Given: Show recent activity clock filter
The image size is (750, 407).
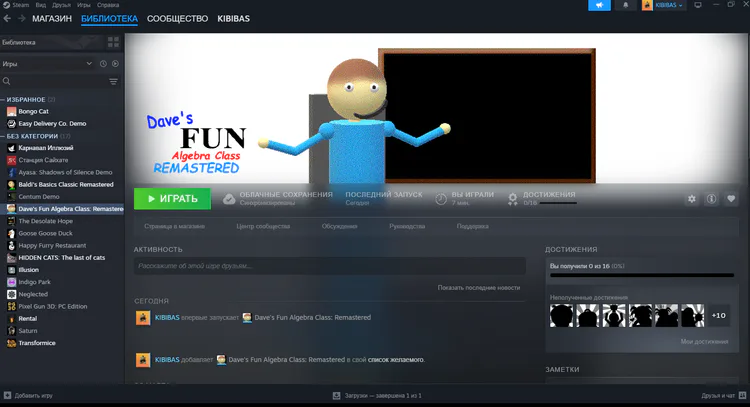Looking at the screenshot, I should 103,64.
